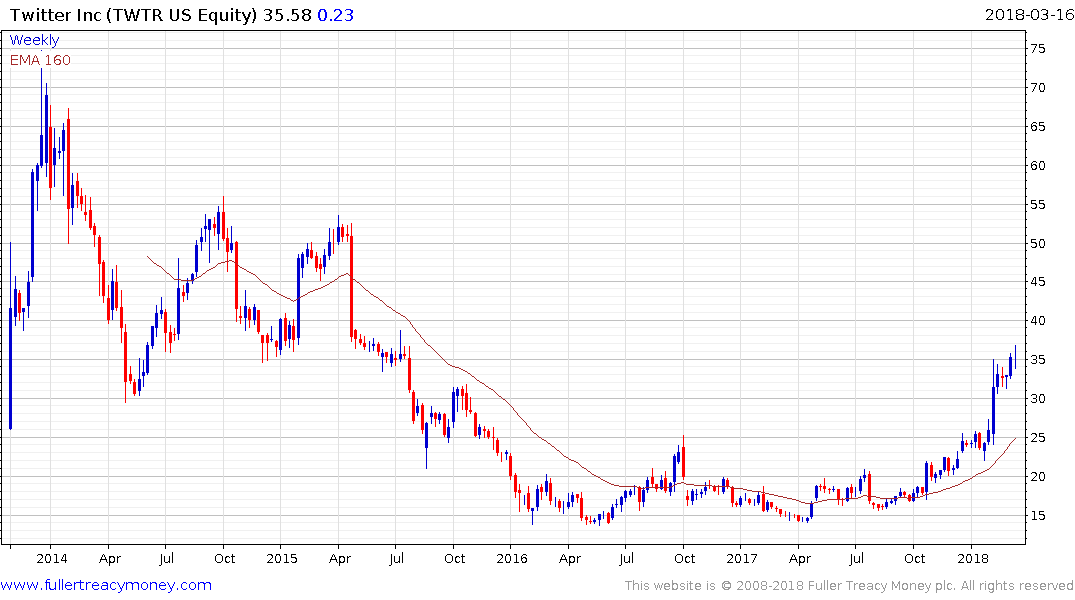Click the 'Weekly' interval label
Screen dimensions: 1075x600
click(x=34, y=40)
